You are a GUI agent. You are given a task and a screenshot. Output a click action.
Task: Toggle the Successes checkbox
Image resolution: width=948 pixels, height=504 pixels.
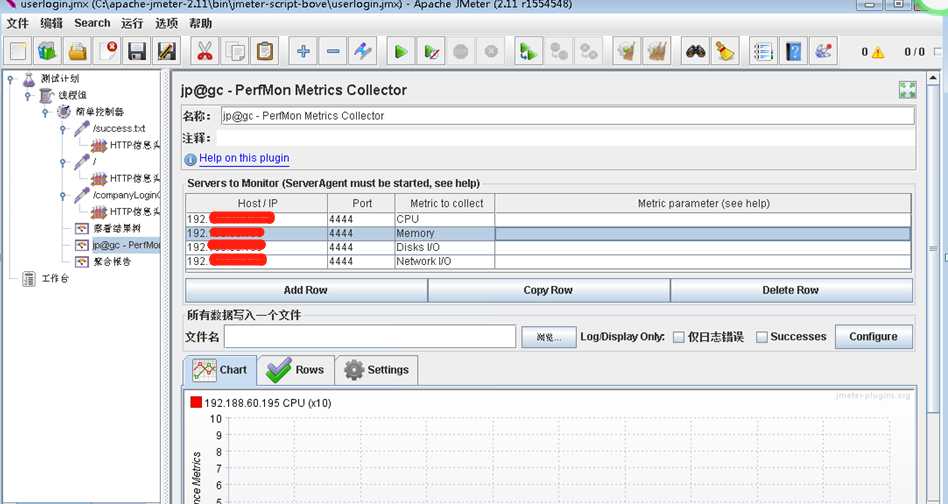(x=762, y=337)
